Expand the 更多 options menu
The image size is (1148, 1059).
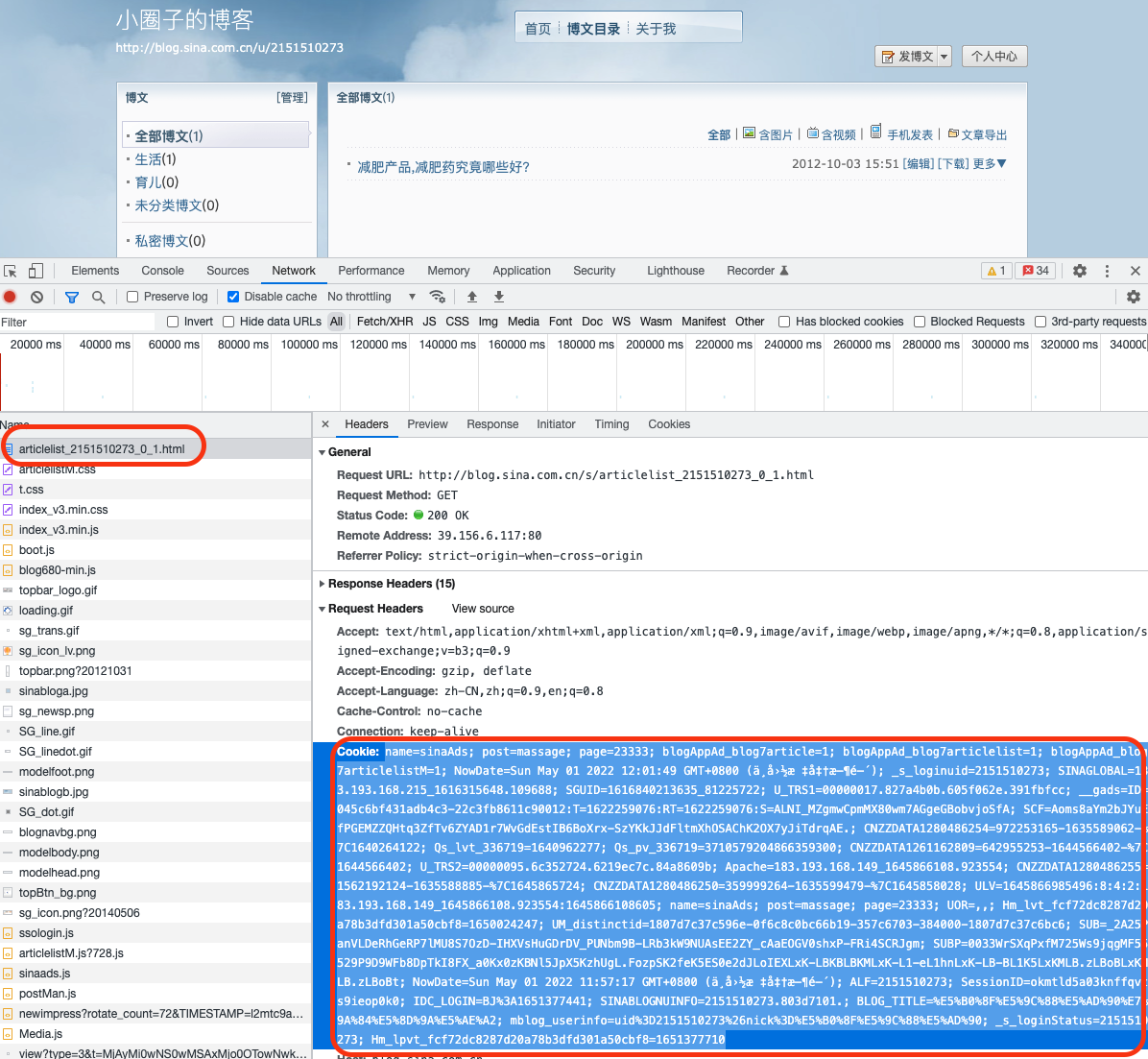(989, 163)
